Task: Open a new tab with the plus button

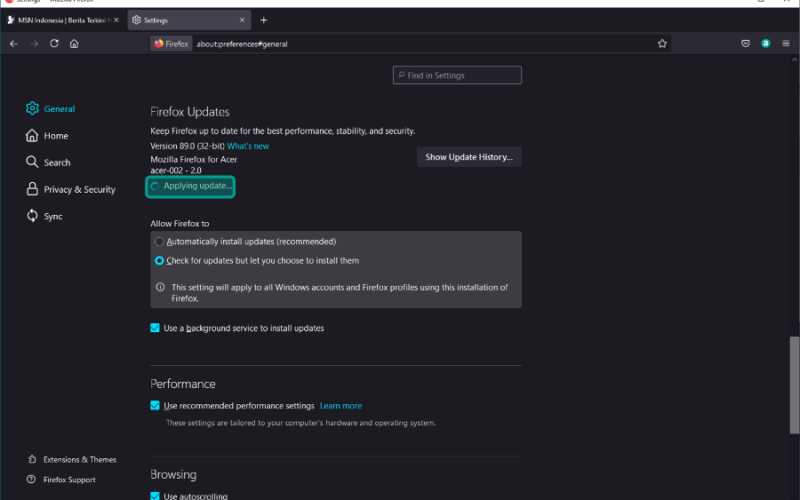Action: tap(264, 20)
